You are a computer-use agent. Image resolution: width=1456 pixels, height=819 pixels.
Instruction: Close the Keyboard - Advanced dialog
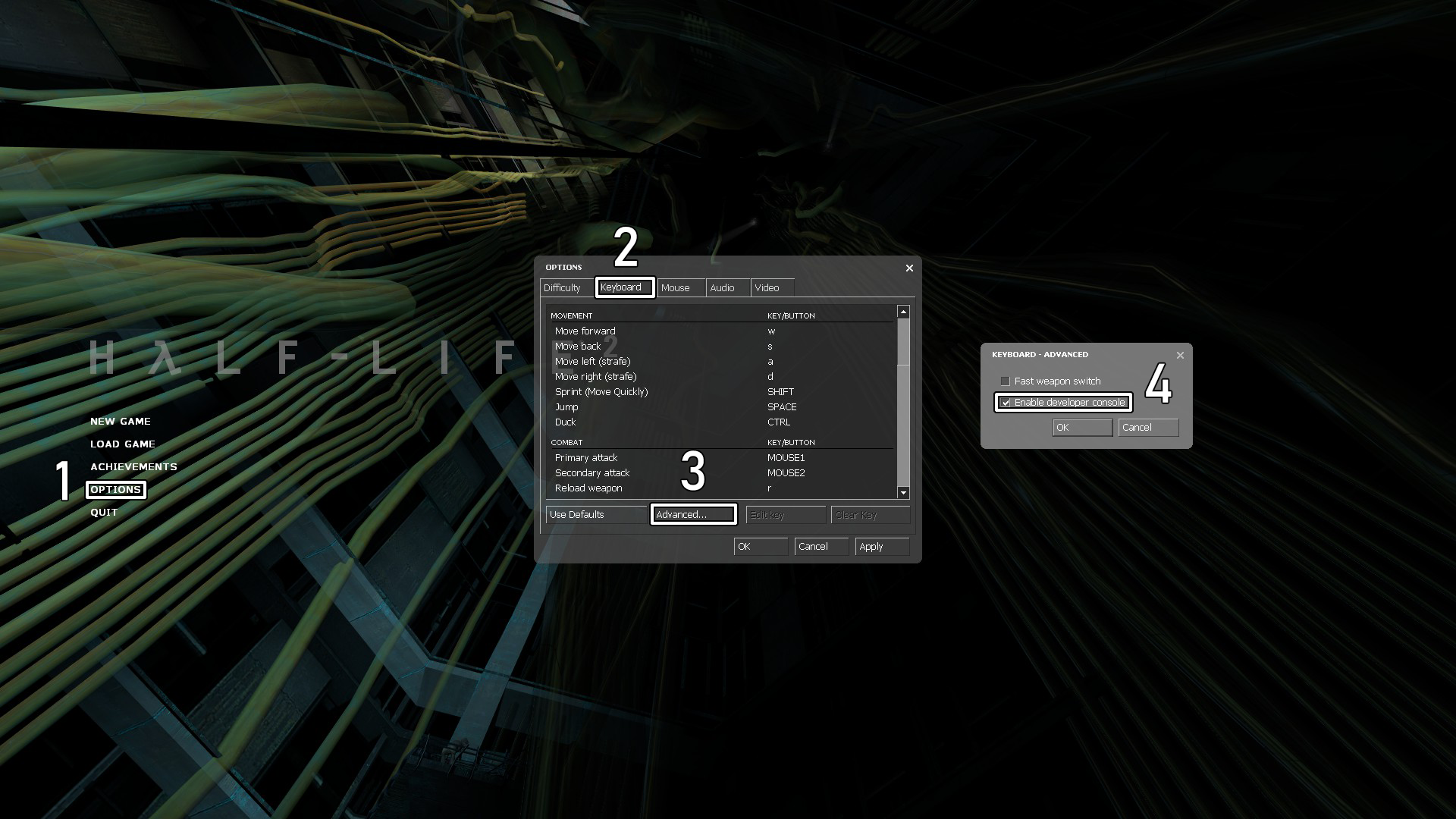1180,355
